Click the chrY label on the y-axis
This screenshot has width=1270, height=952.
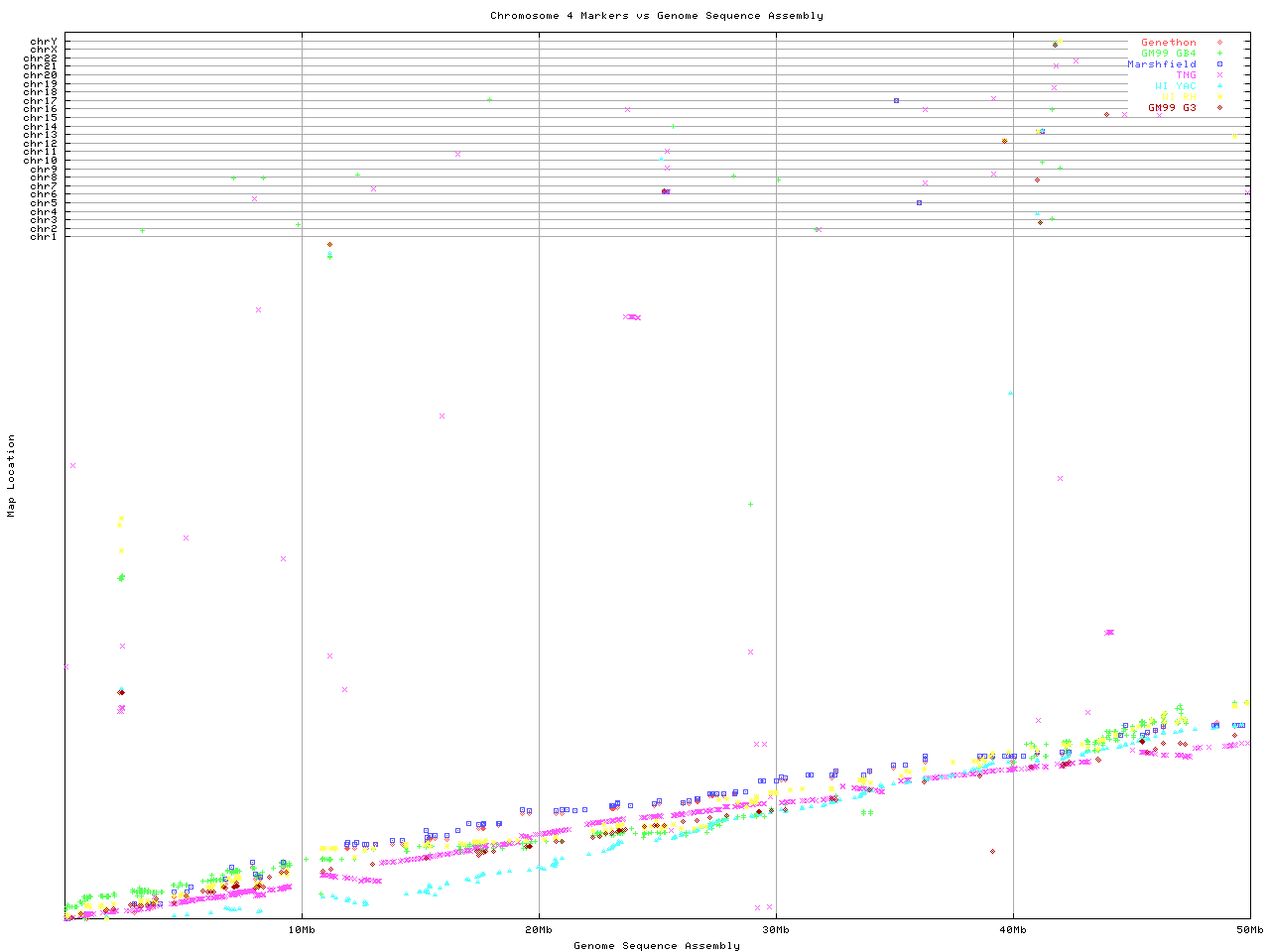[x=44, y=41]
